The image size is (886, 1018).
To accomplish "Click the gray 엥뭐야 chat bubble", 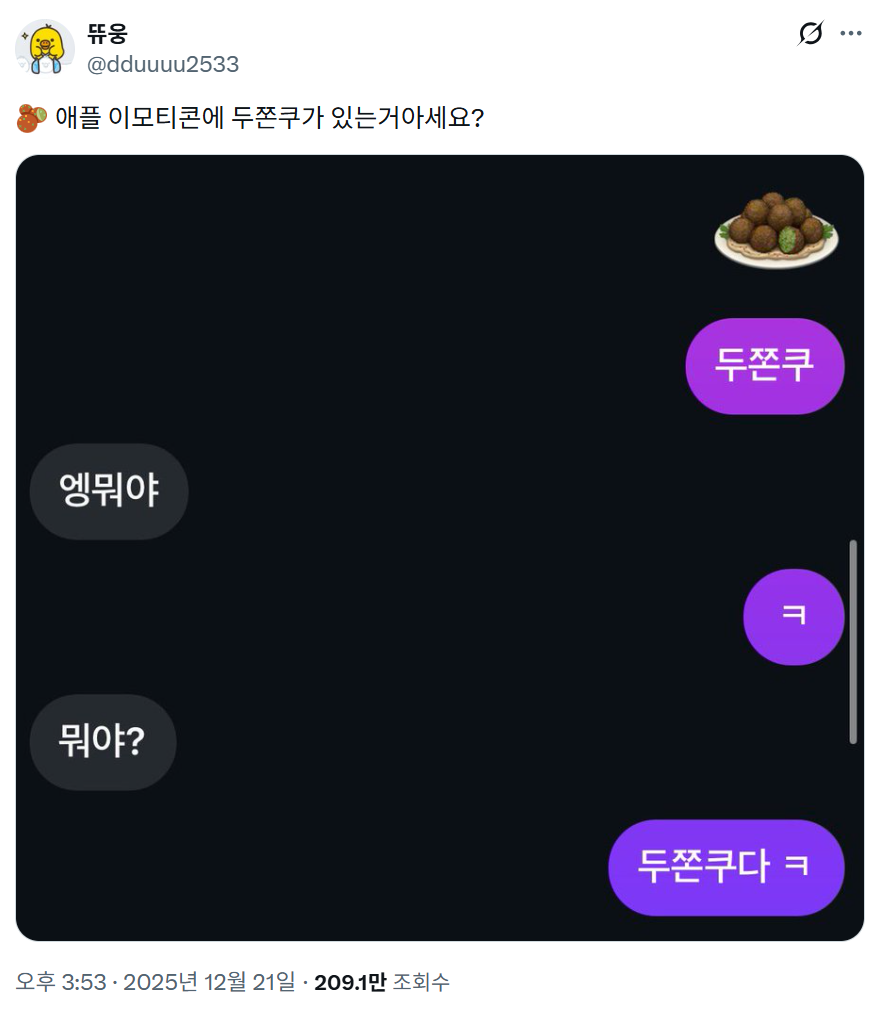I will pyautogui.click(x=109, y=491).
